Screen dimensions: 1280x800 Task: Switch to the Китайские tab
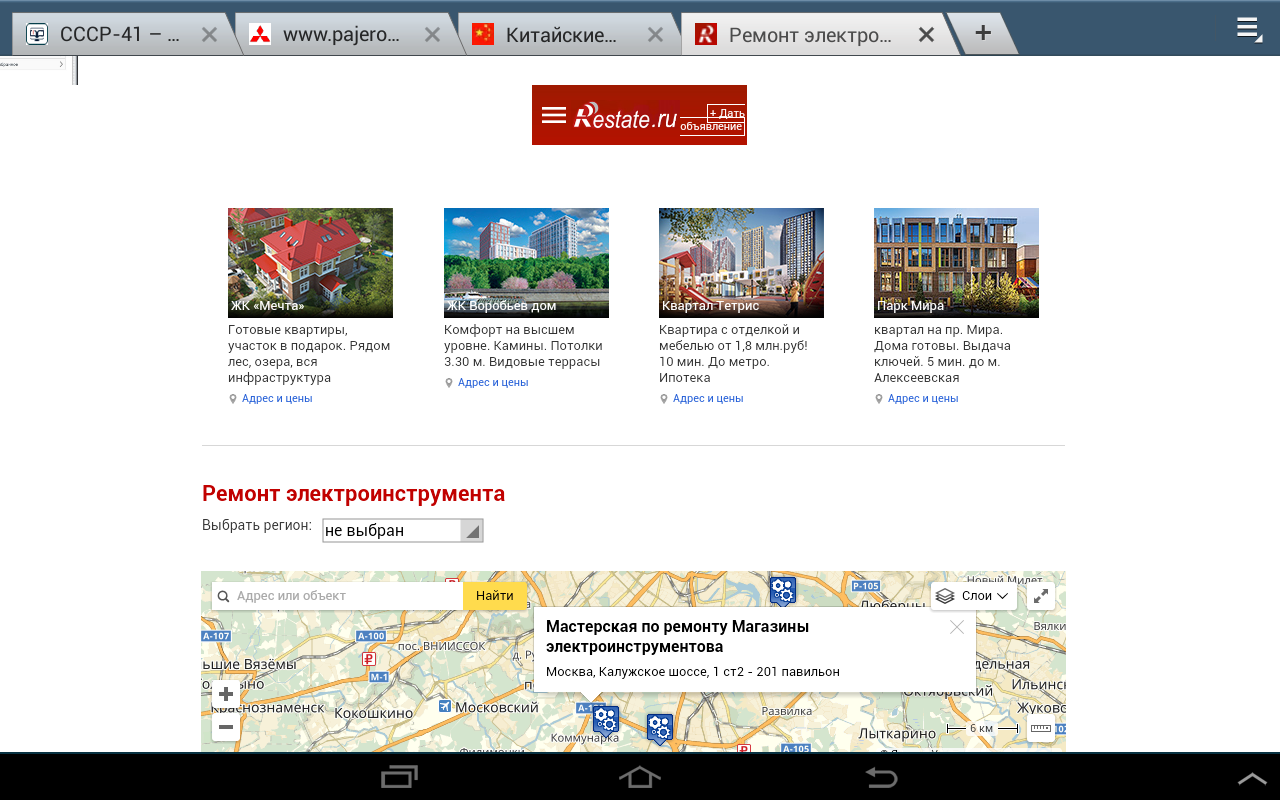click(560, 35)
